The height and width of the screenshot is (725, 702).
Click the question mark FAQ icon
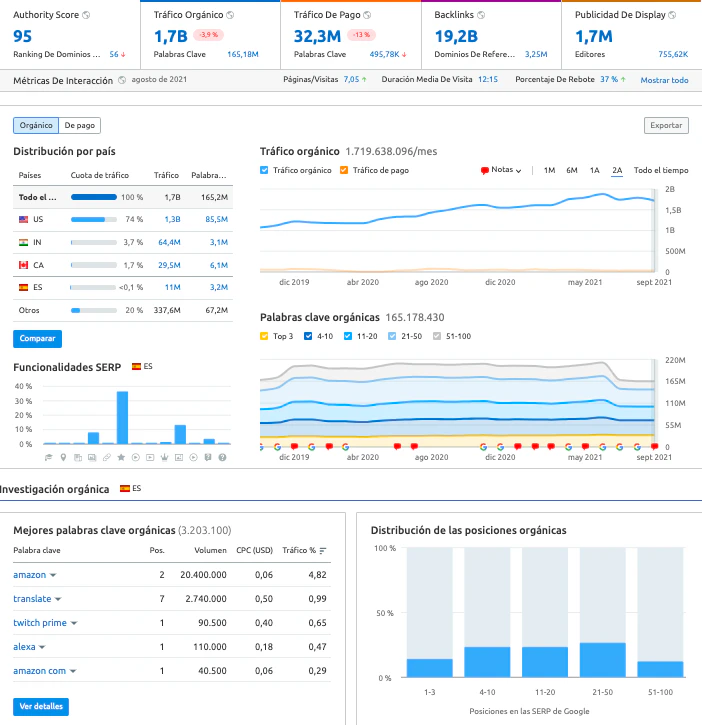[x=222, y=457]
